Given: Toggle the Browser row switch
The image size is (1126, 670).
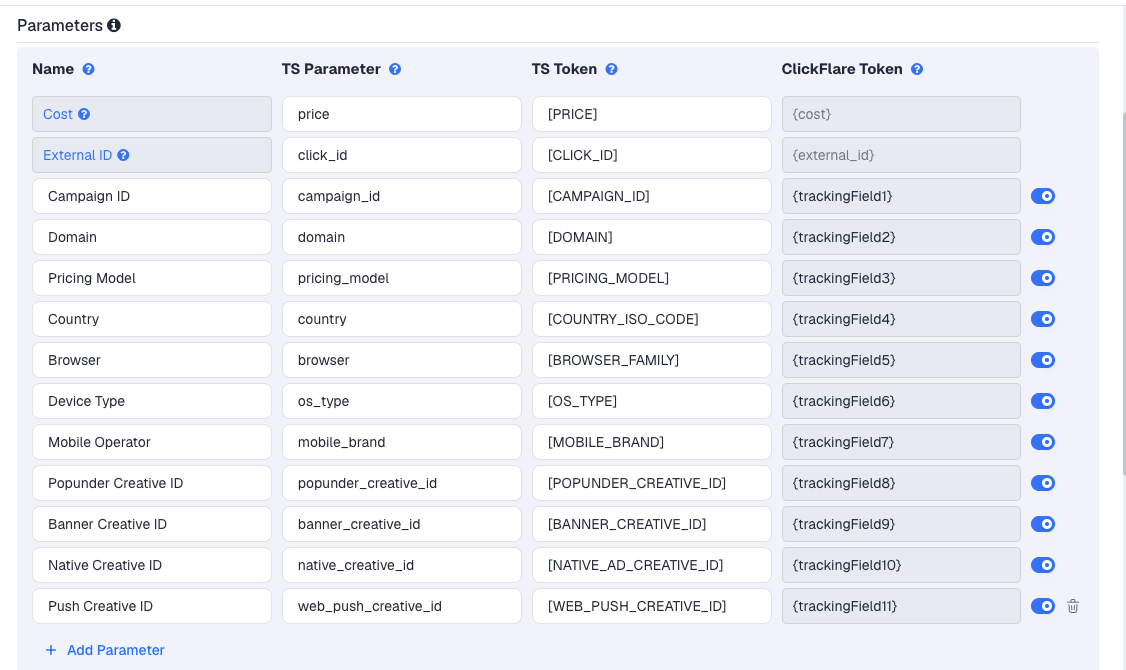Looking at the screenshot, I should (x=1043, y=360).
